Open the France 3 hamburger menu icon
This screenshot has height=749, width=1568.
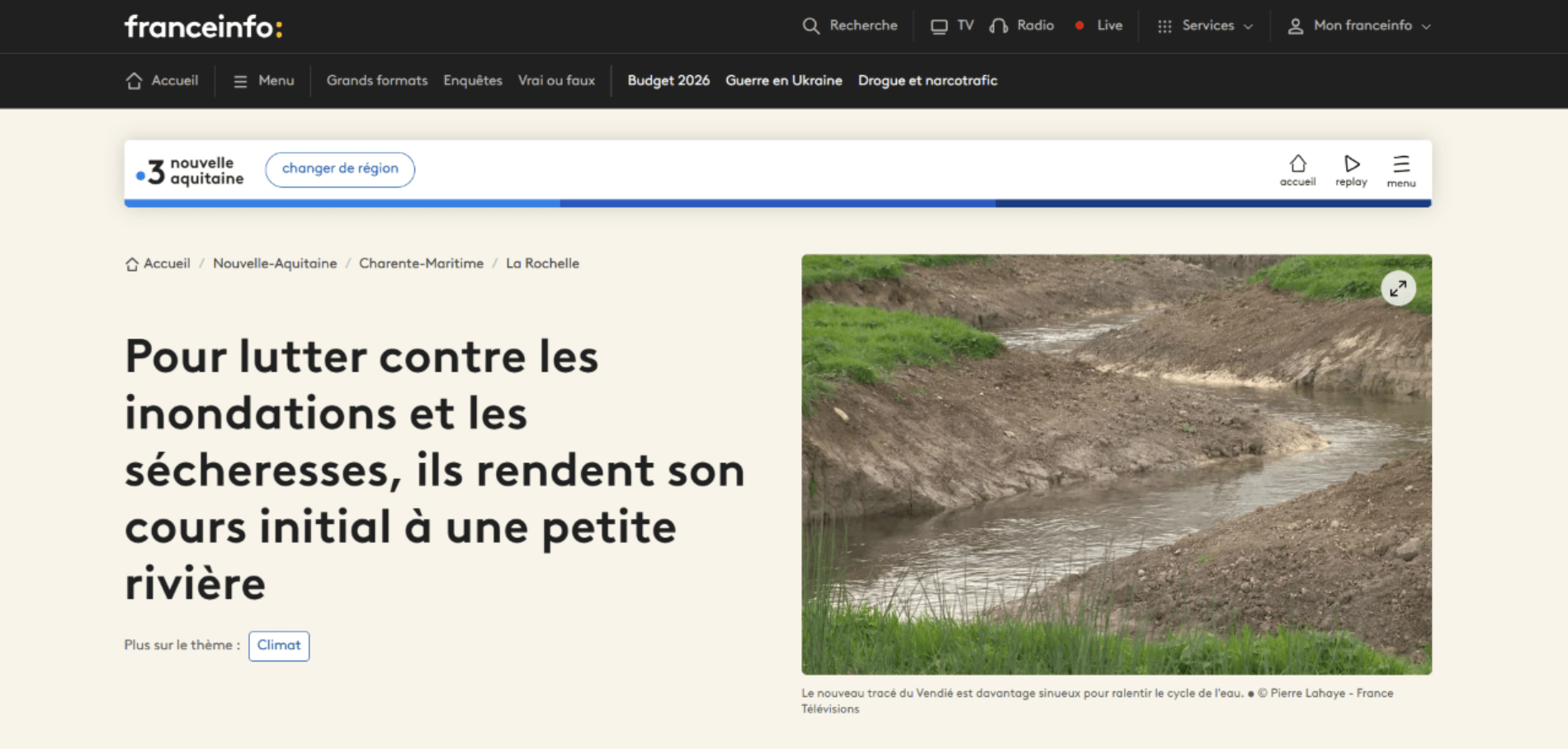(1400, 164)
